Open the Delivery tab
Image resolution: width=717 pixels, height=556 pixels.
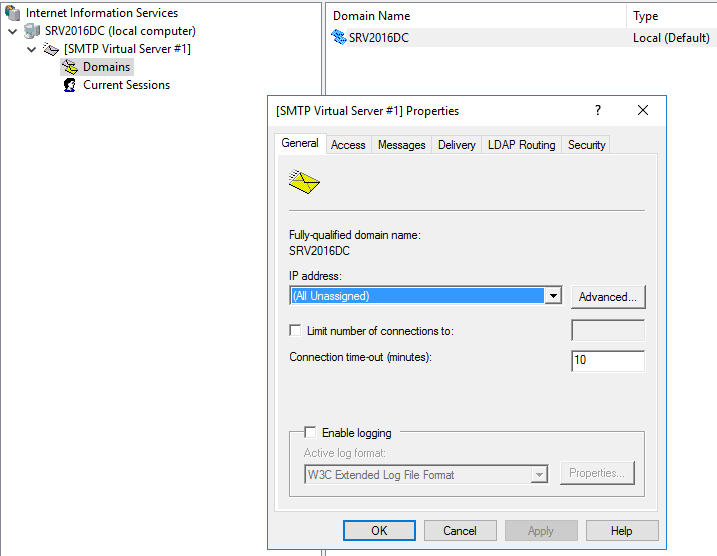456,145
